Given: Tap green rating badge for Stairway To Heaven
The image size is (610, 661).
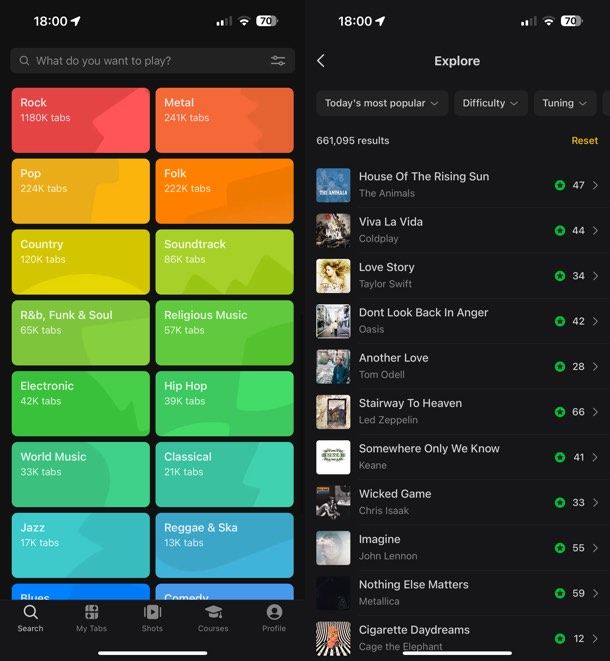Looking at the screenshot, I should coord(560,412).
